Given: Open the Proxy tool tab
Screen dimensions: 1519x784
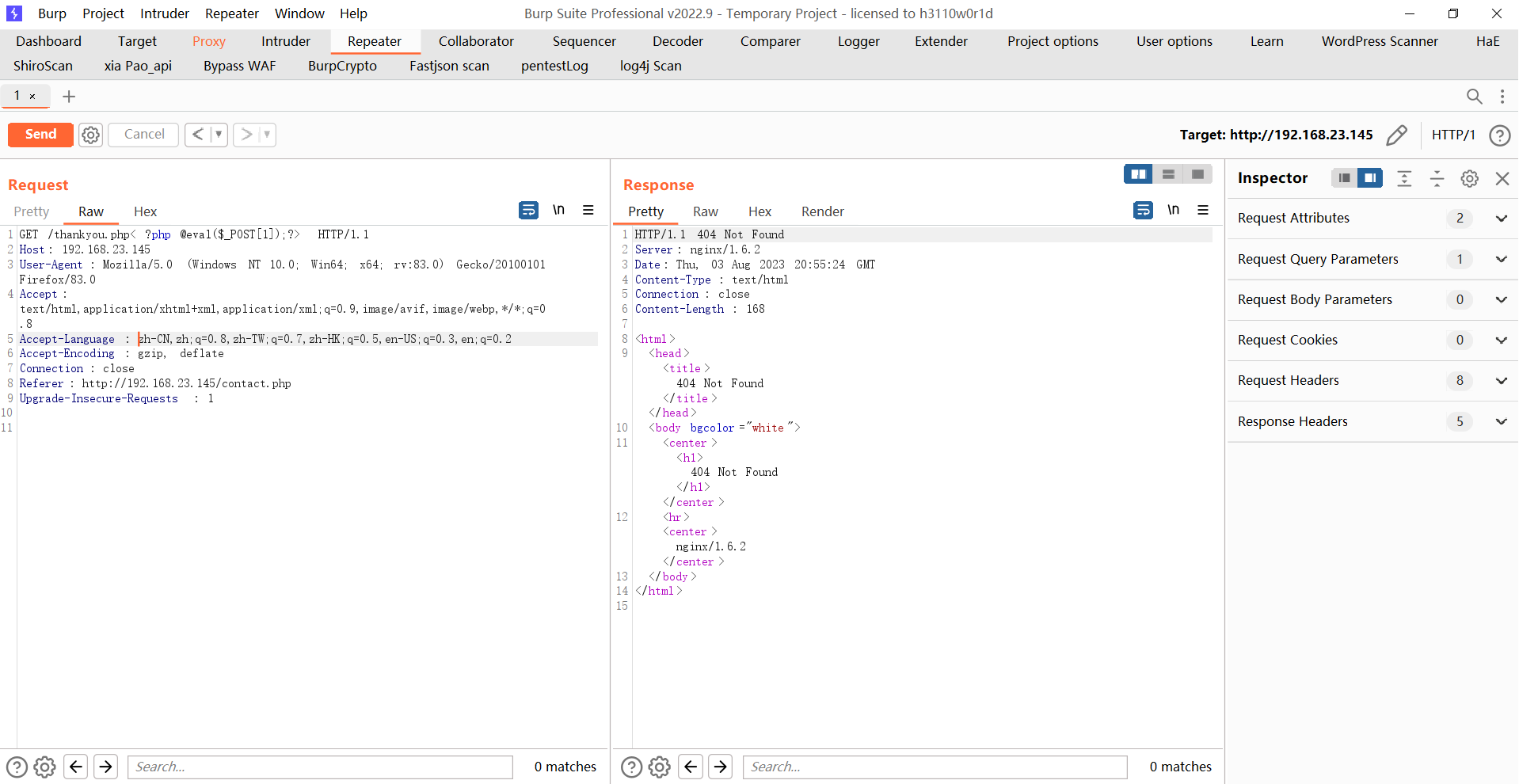Looking at the screenshot, I should (209, 41).
